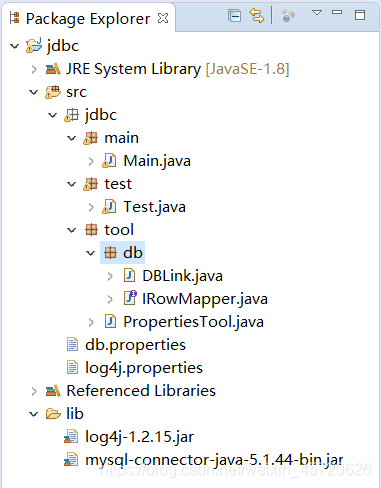This screenshot has height=488, width=381.
Task: Collapse the tool package node
Action: click(x=72, y=230)
